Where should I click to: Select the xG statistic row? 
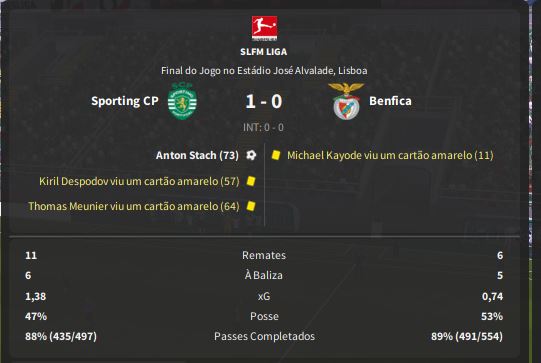tap(264, 296)
